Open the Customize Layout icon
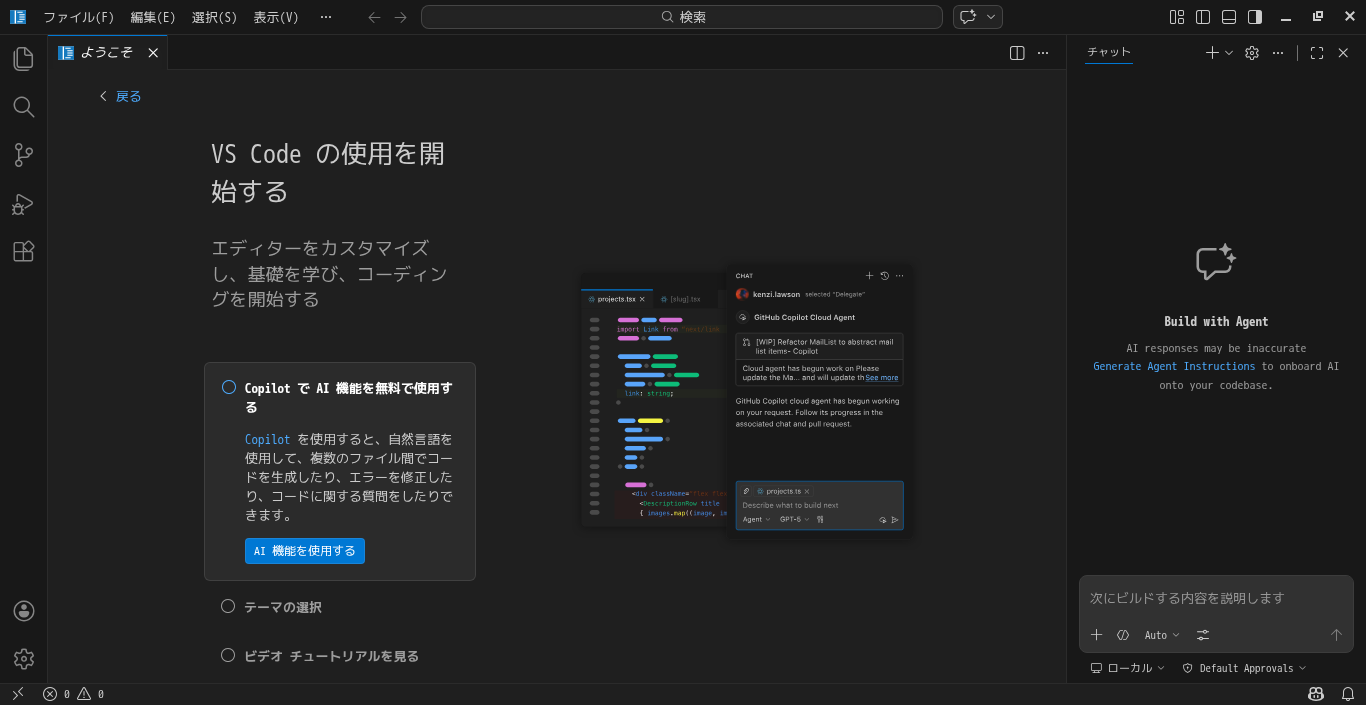Screen dimensions: 1366x705 1177,17
